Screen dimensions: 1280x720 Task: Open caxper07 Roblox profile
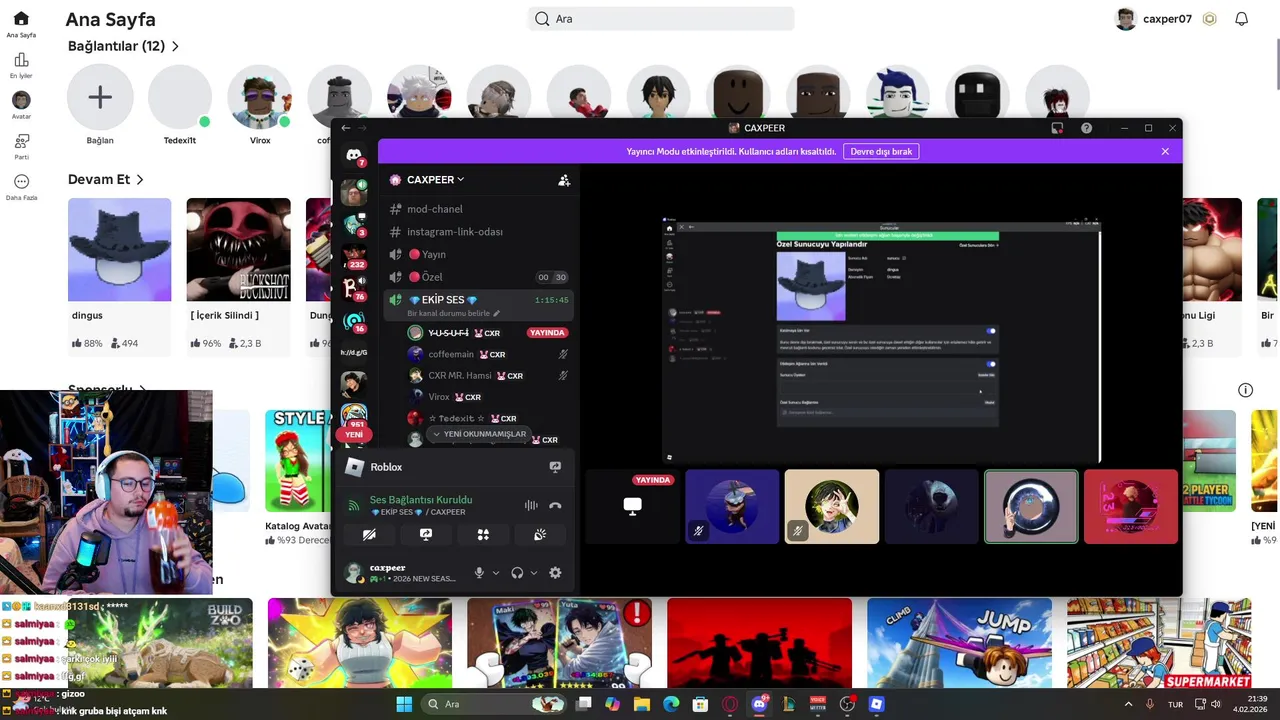pos(1153,19)
